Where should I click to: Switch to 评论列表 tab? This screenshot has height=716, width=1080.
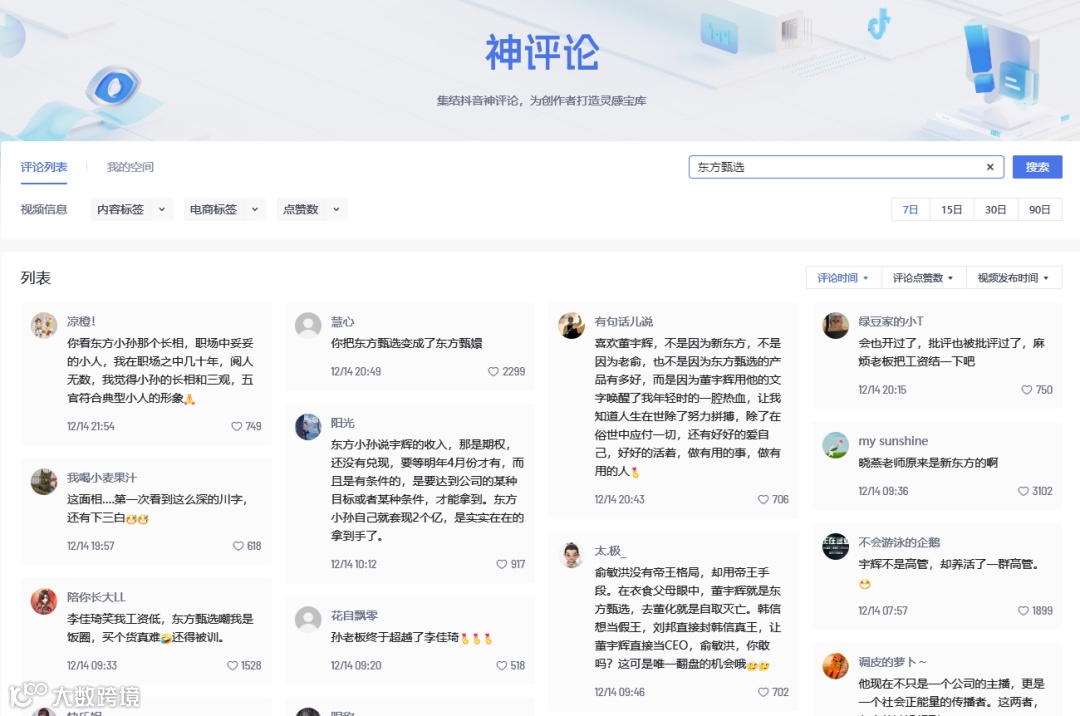tap(44, 167)
